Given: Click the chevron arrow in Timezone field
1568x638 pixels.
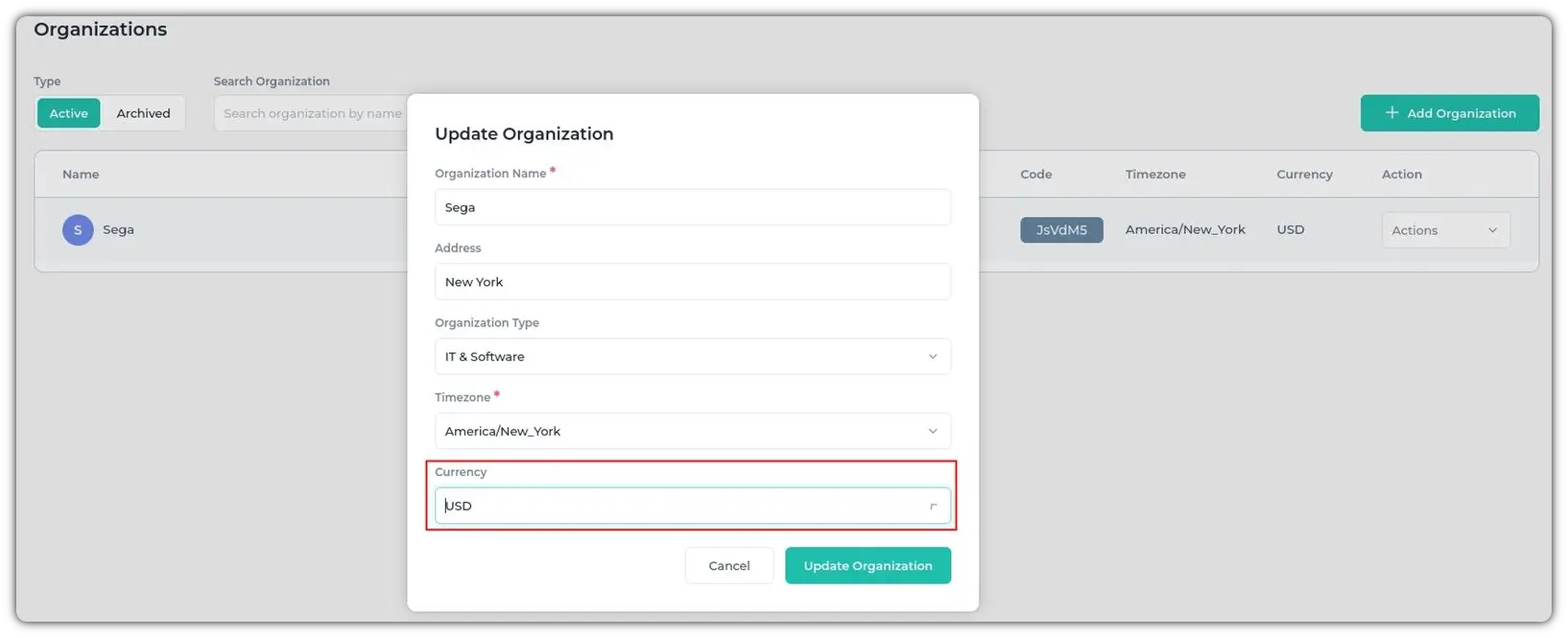Looking at the screenshot, I should click(x=932, y=432).
